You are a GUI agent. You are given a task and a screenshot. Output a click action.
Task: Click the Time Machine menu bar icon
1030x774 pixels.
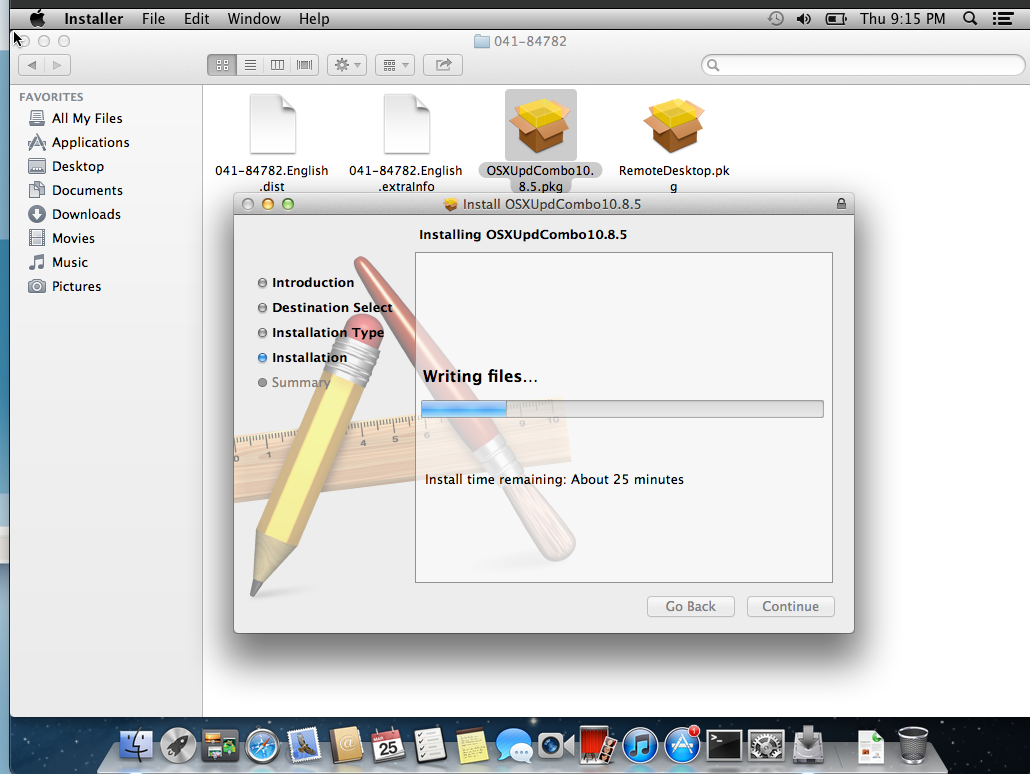[776, 18]
